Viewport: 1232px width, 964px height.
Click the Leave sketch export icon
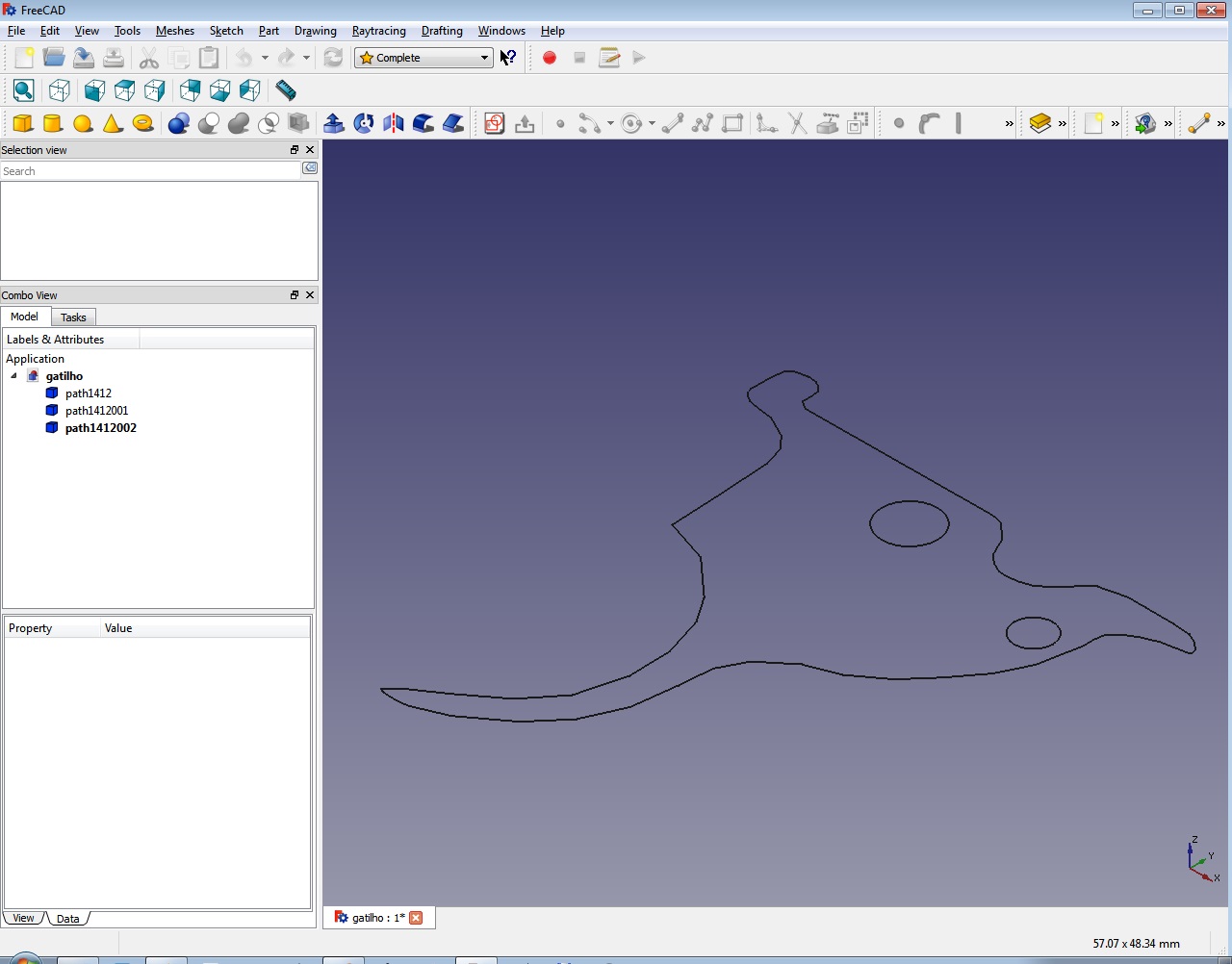click(525, 123)
